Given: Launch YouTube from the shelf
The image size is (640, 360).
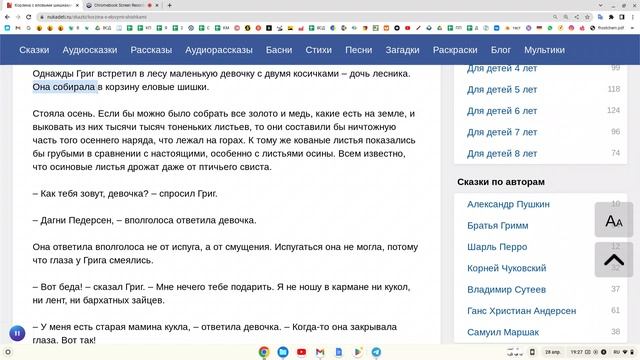Looking at the screenshot, I should click(302, 352).
